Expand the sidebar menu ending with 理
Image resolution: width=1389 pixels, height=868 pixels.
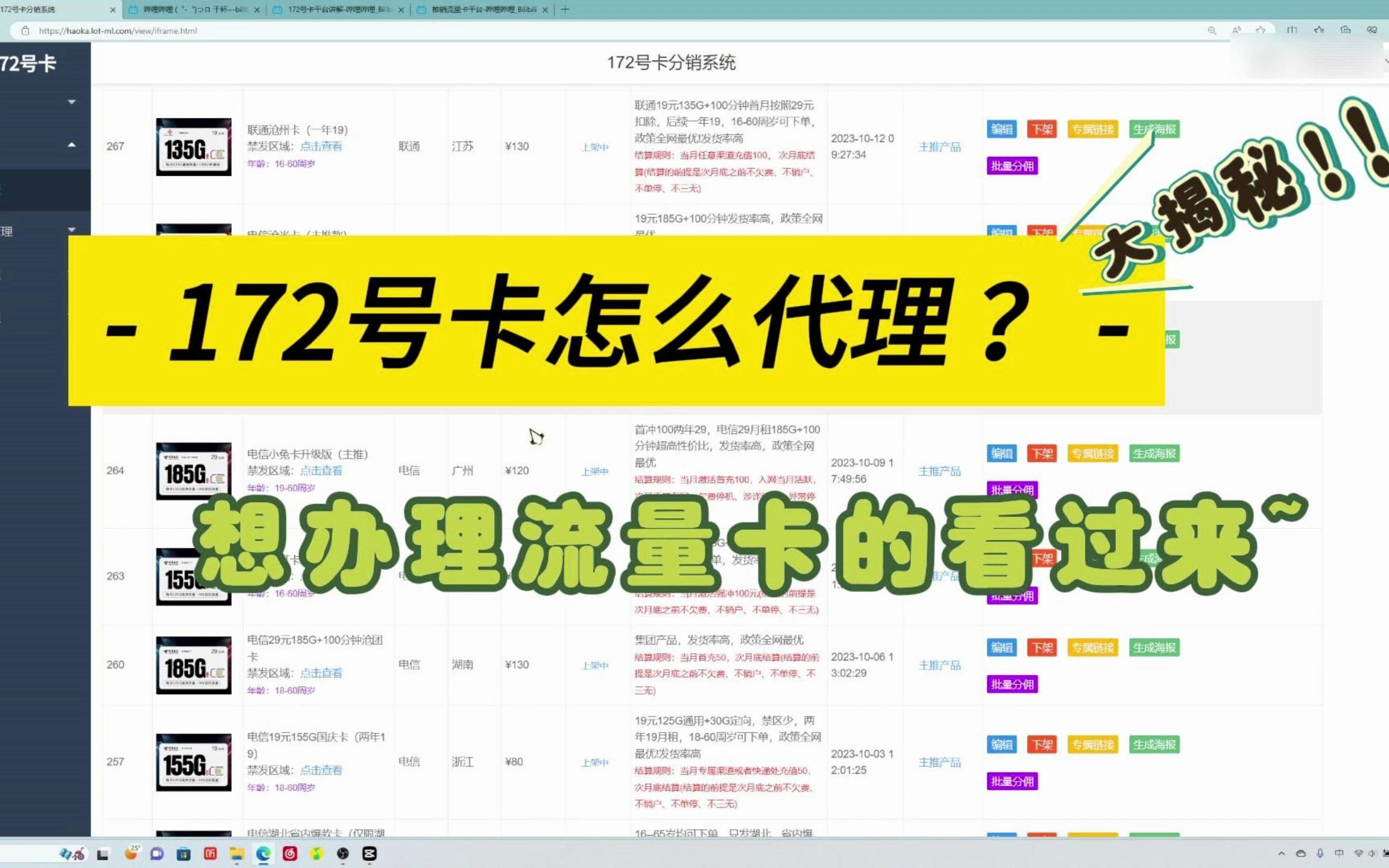(x=72, y=230)
